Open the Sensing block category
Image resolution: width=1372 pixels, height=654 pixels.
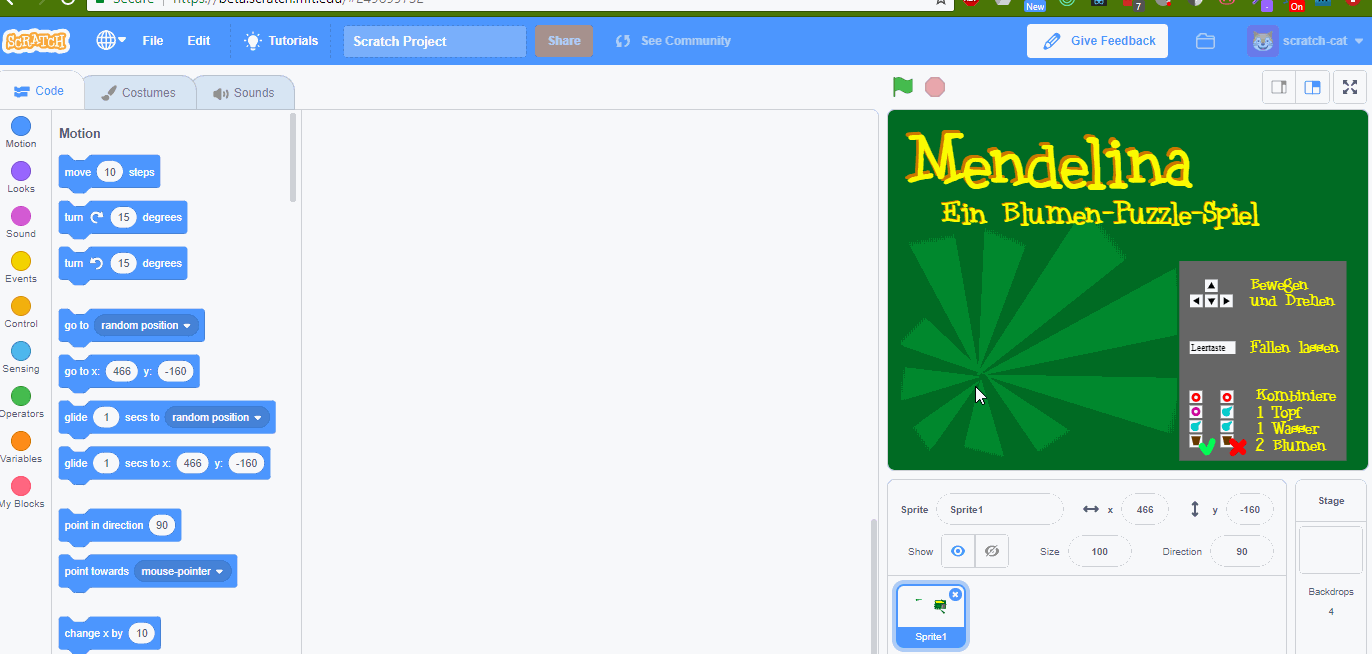21,356
